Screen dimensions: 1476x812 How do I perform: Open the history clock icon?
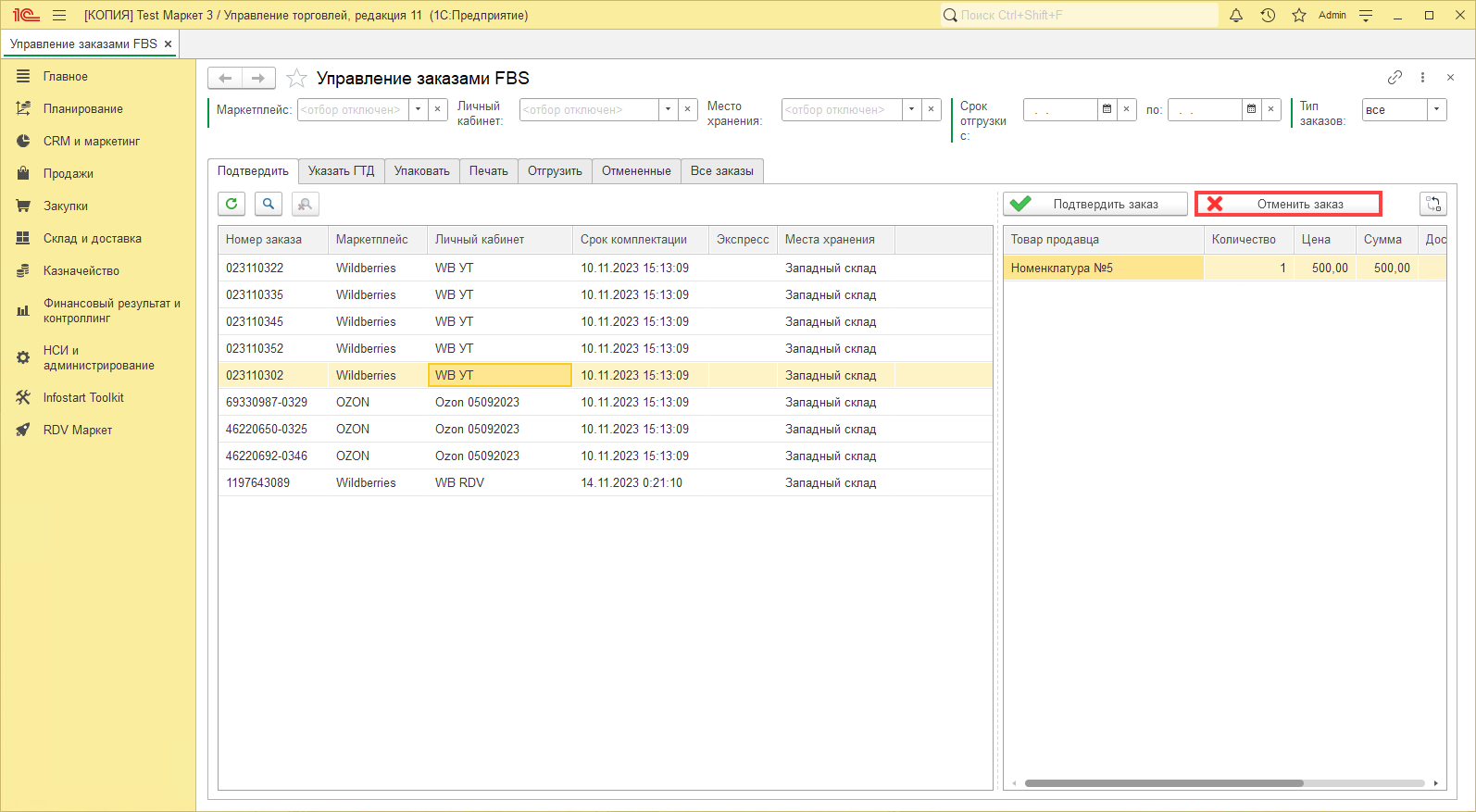(1268, 15)
